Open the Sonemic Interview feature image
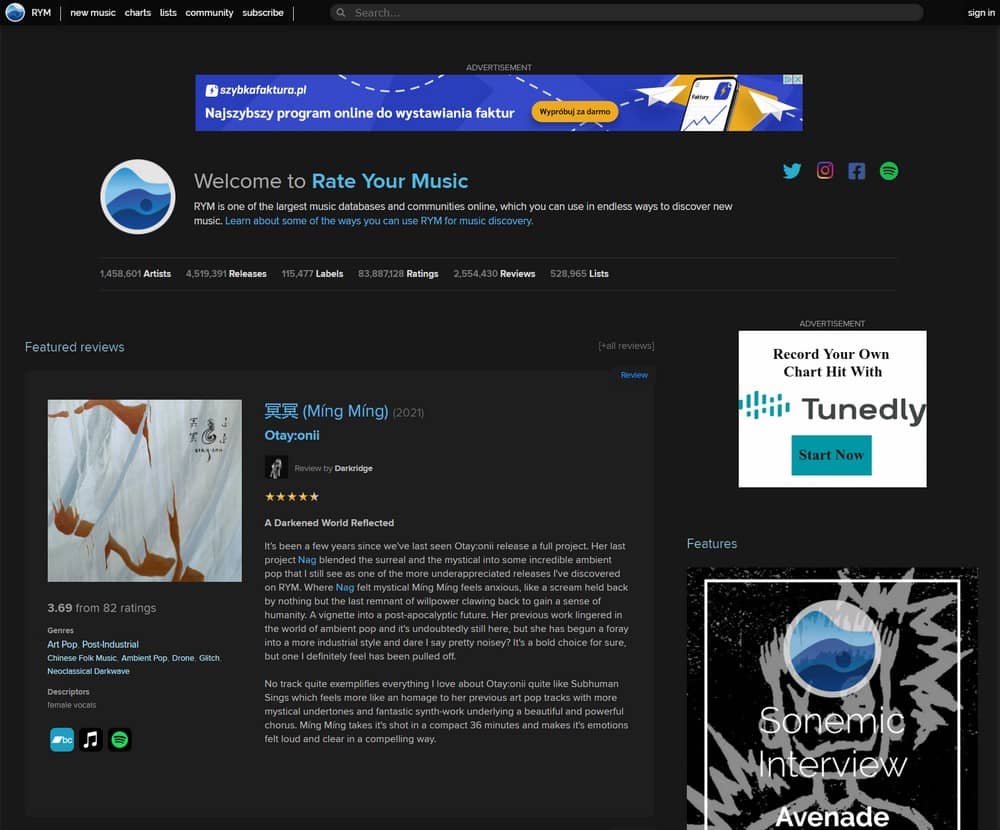This screenshot has height=830, width=1000. 832,699
